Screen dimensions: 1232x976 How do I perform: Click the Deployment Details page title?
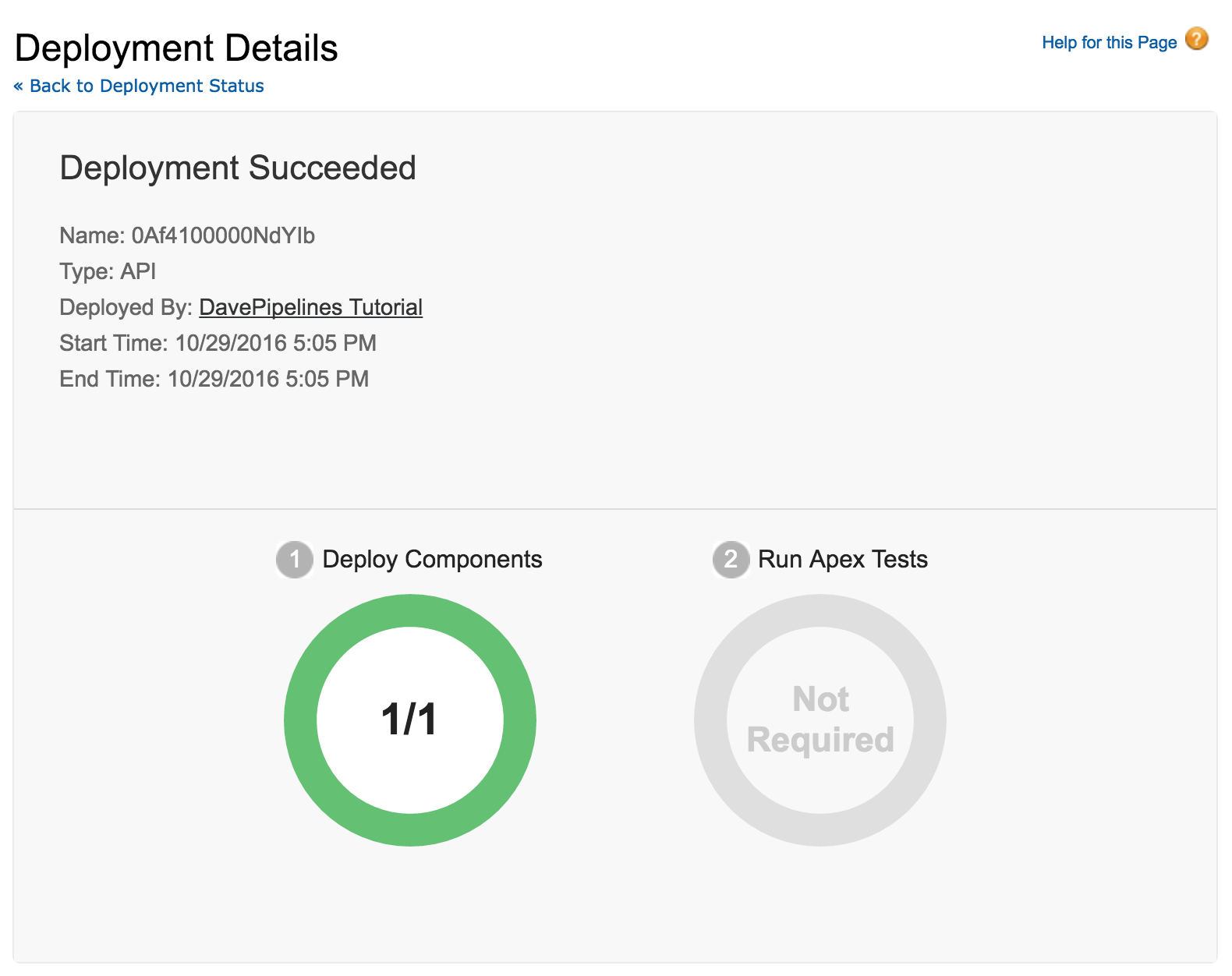point(176,48)
